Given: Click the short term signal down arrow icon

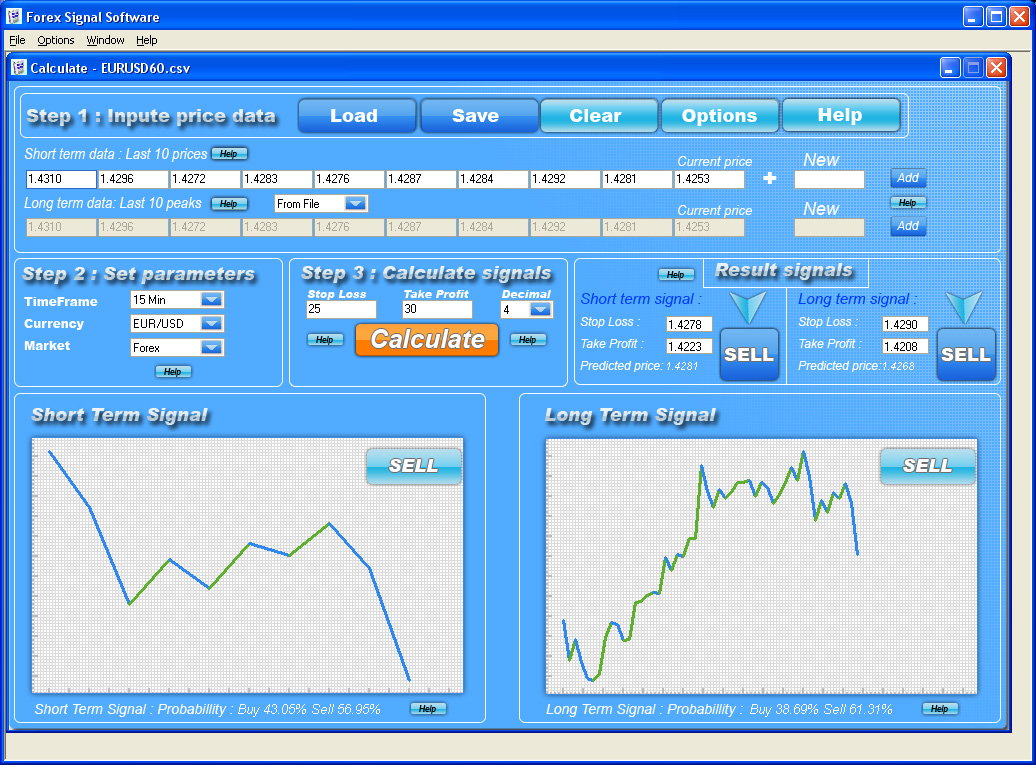Looking at the screenshot, I should pyautogui.click(x=748, y=307).
